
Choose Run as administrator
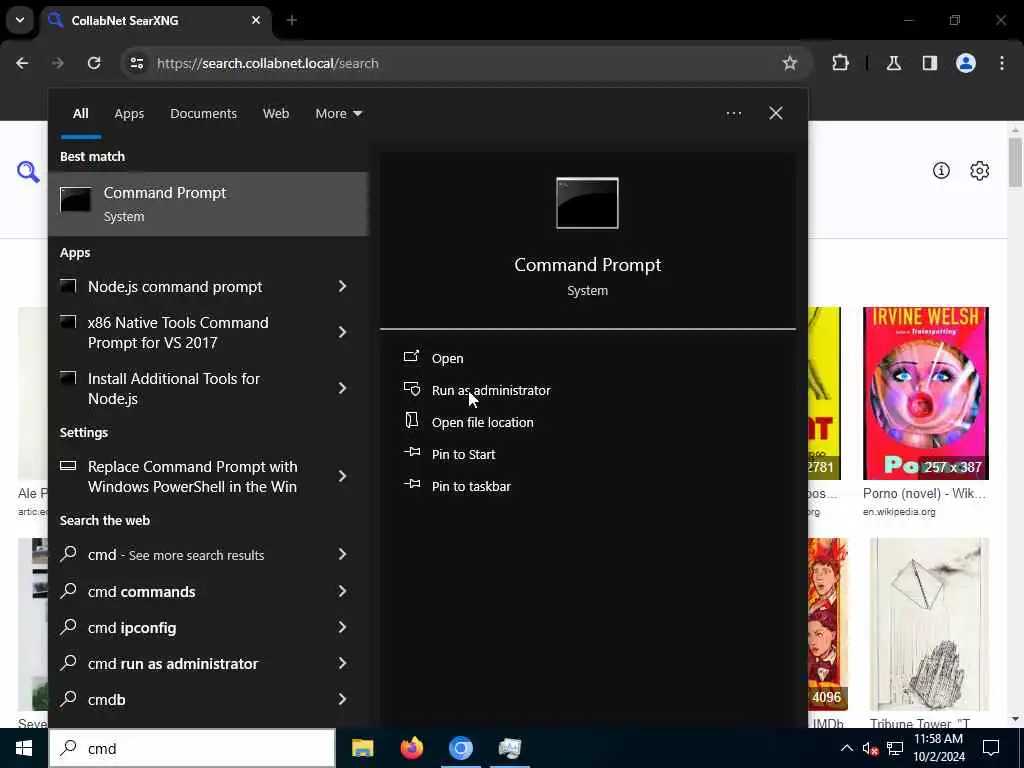(x=491, y=391)
